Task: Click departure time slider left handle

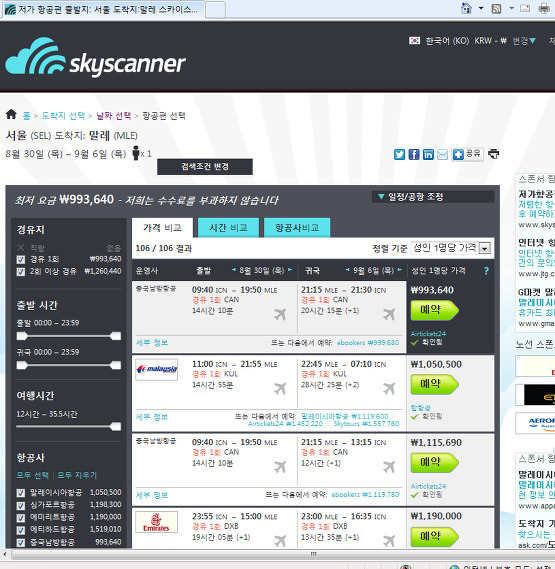Action: [22, 336]
